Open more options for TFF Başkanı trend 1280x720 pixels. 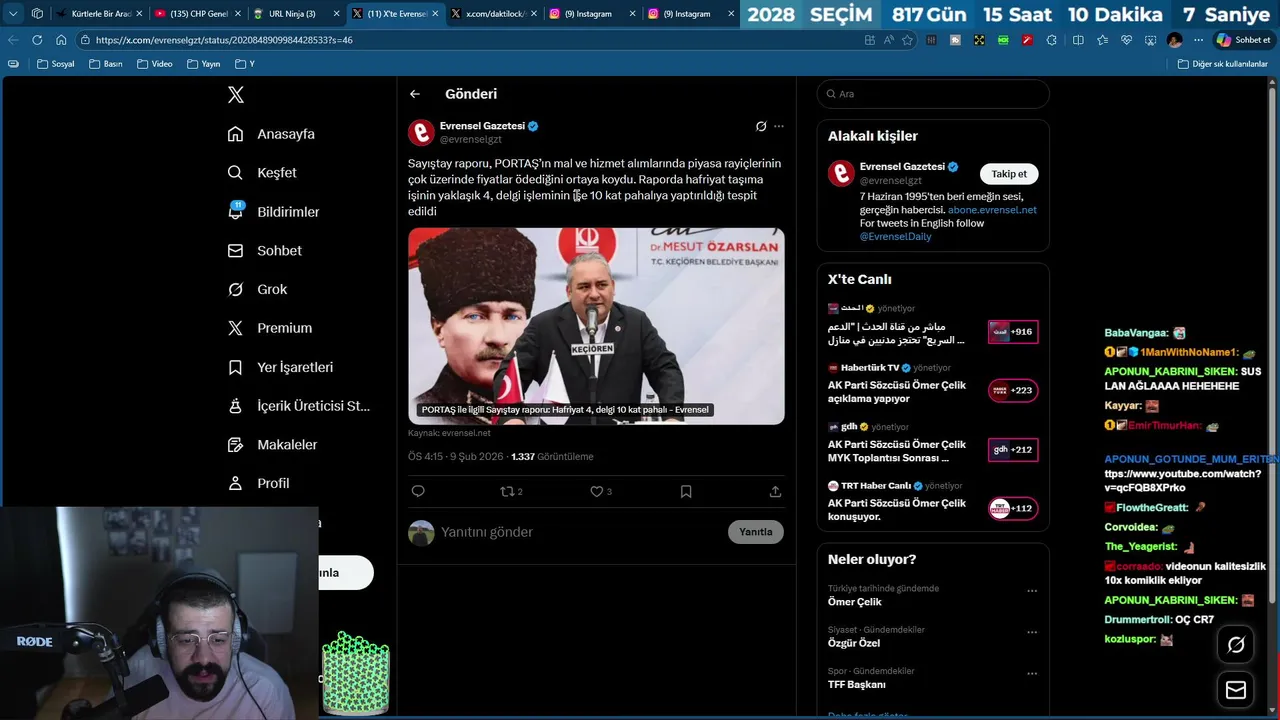[x=1032, y=673]
